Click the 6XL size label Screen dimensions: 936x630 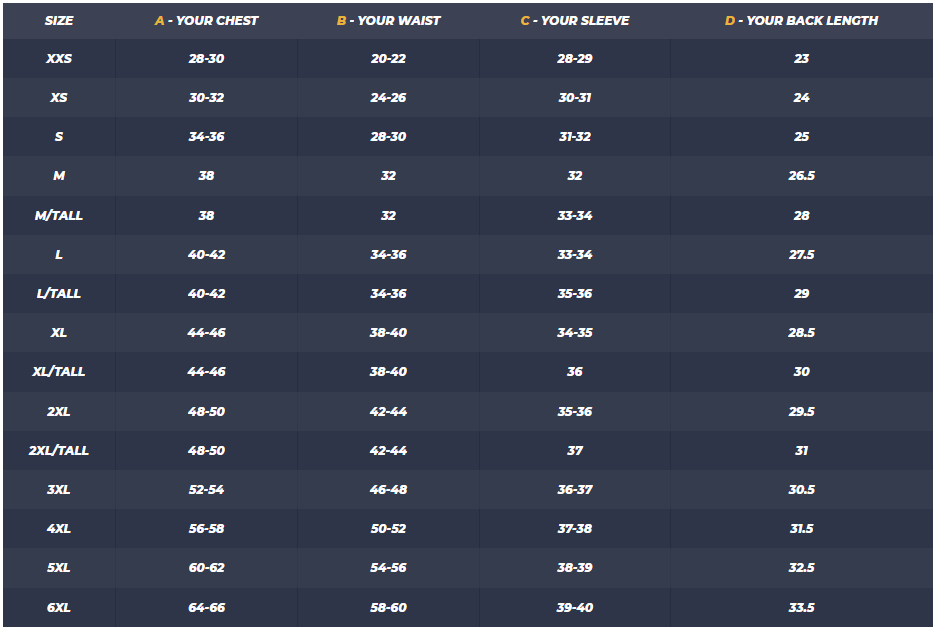(59, 608)
